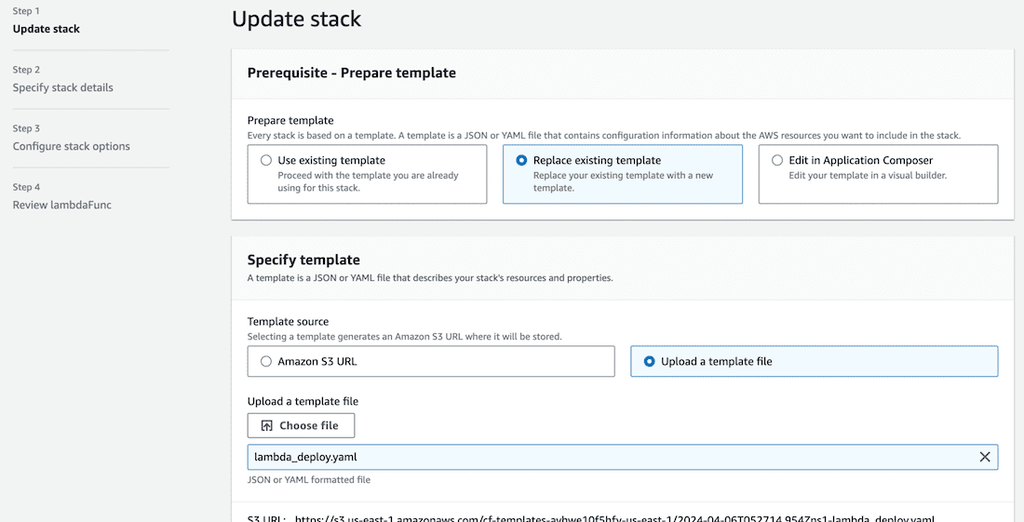Pick the Upload a template file radio option
Screen dimensions: 1024x522
click(x=649, y=361)
